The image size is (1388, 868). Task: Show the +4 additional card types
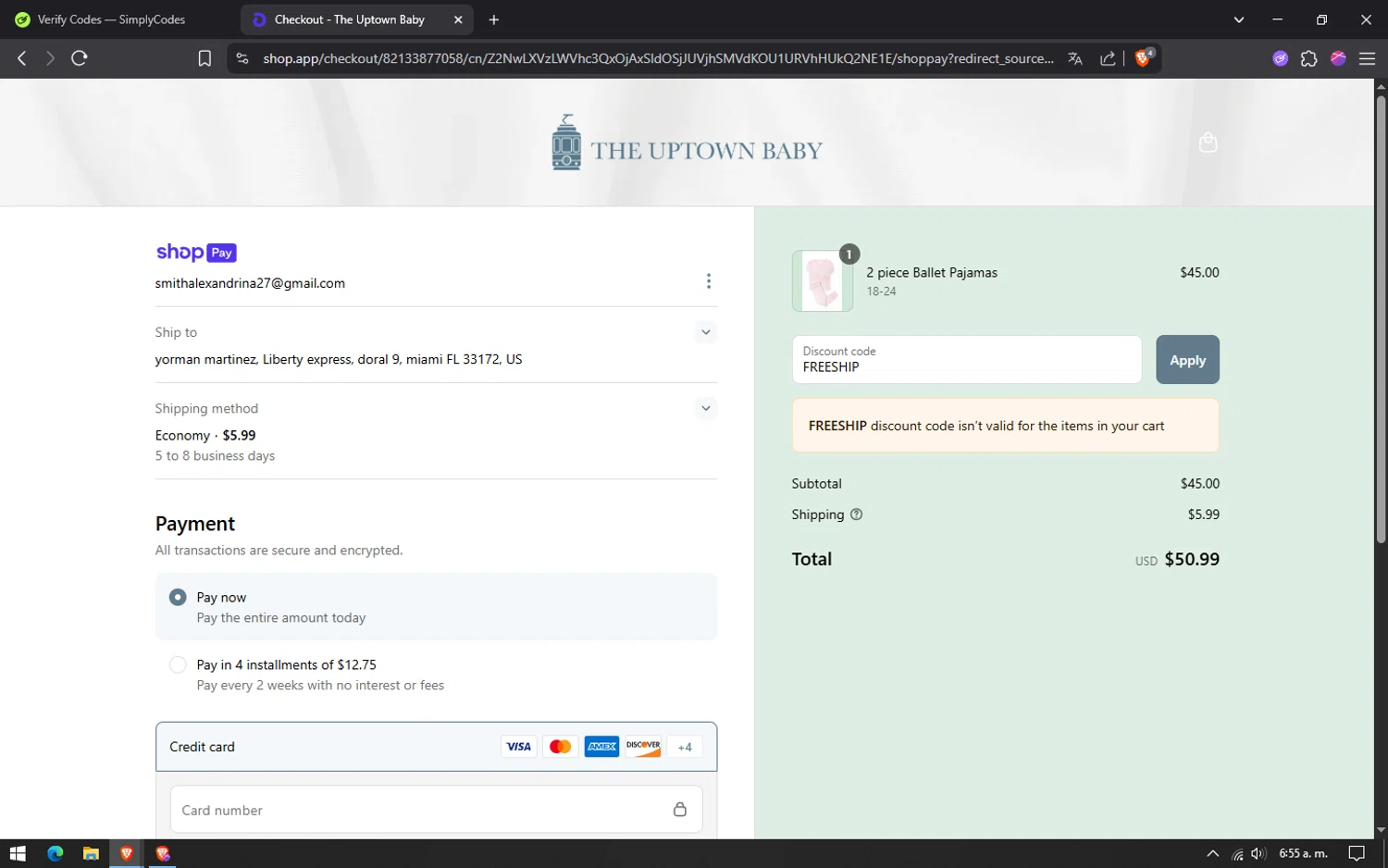(685, 747)
